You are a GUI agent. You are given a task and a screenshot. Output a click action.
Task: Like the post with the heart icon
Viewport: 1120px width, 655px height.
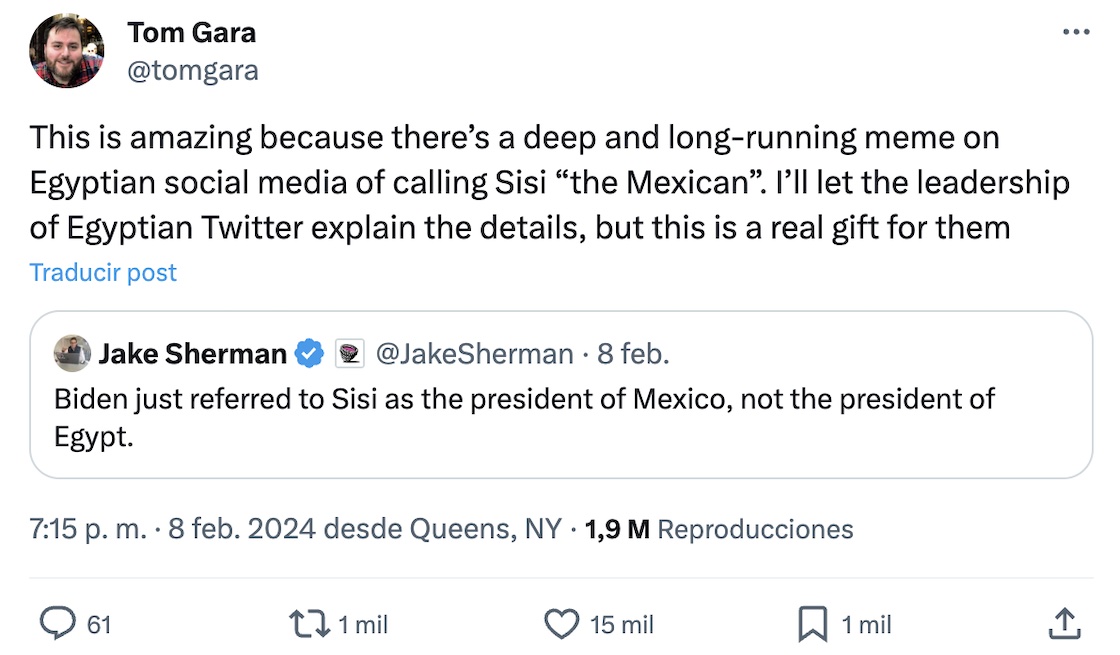coord(561,624)
